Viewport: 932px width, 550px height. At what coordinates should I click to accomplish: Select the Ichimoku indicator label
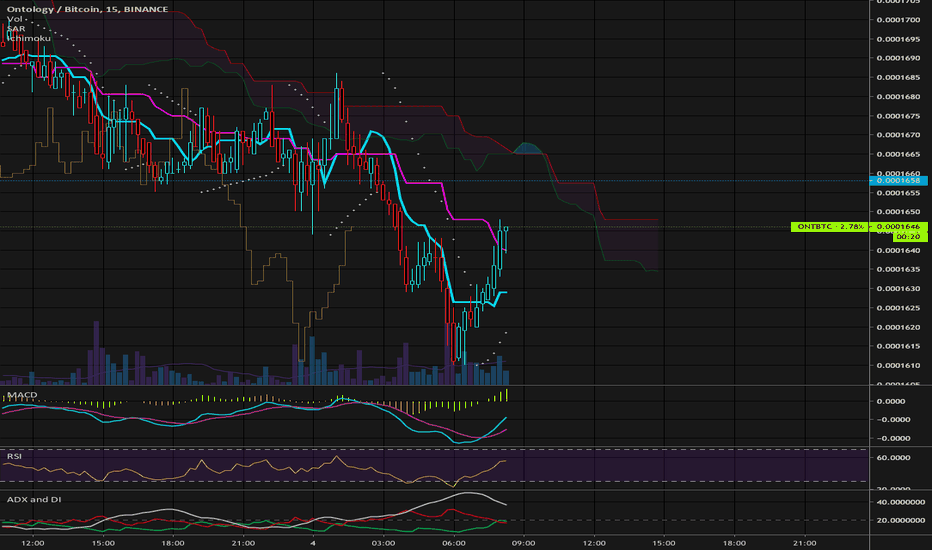coord(29,38)
